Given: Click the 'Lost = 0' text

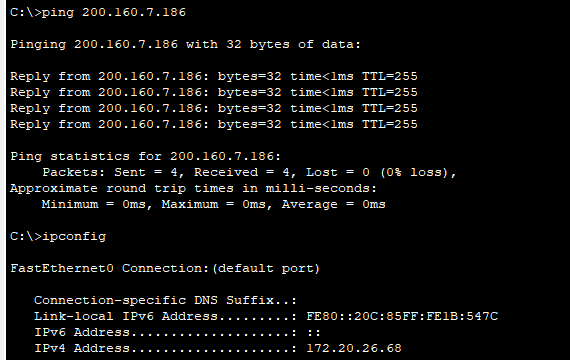Looking at the screenshot, I should (338, 172).
